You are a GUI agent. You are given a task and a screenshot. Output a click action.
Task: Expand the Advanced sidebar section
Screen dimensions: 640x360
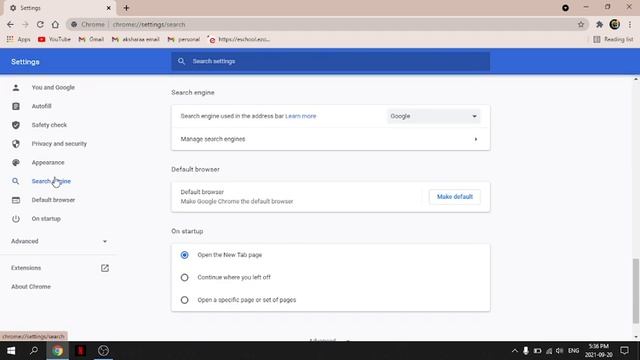pyautogui.click(x=59, y=241)
